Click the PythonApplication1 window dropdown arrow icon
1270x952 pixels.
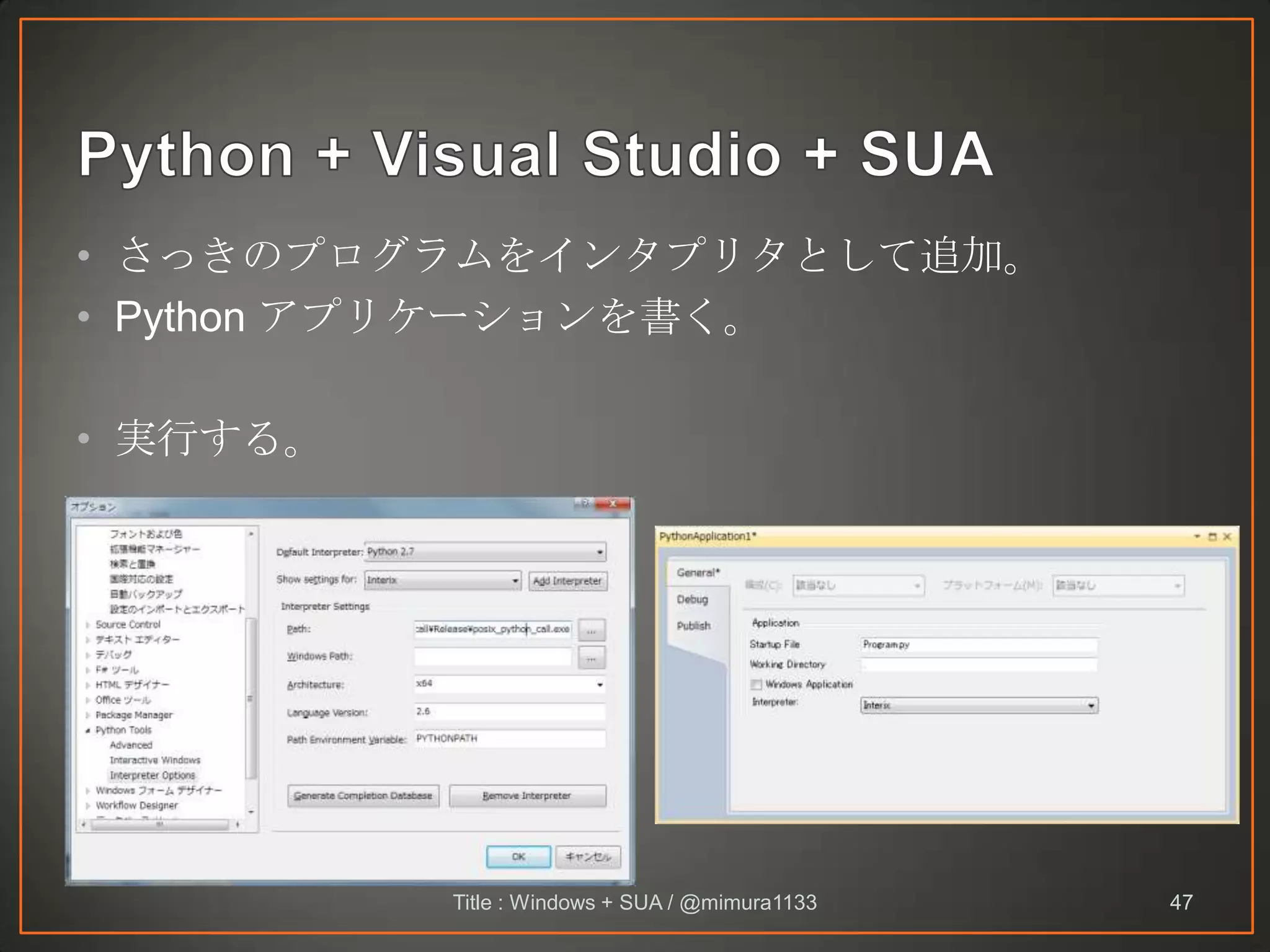(1197, 537)
